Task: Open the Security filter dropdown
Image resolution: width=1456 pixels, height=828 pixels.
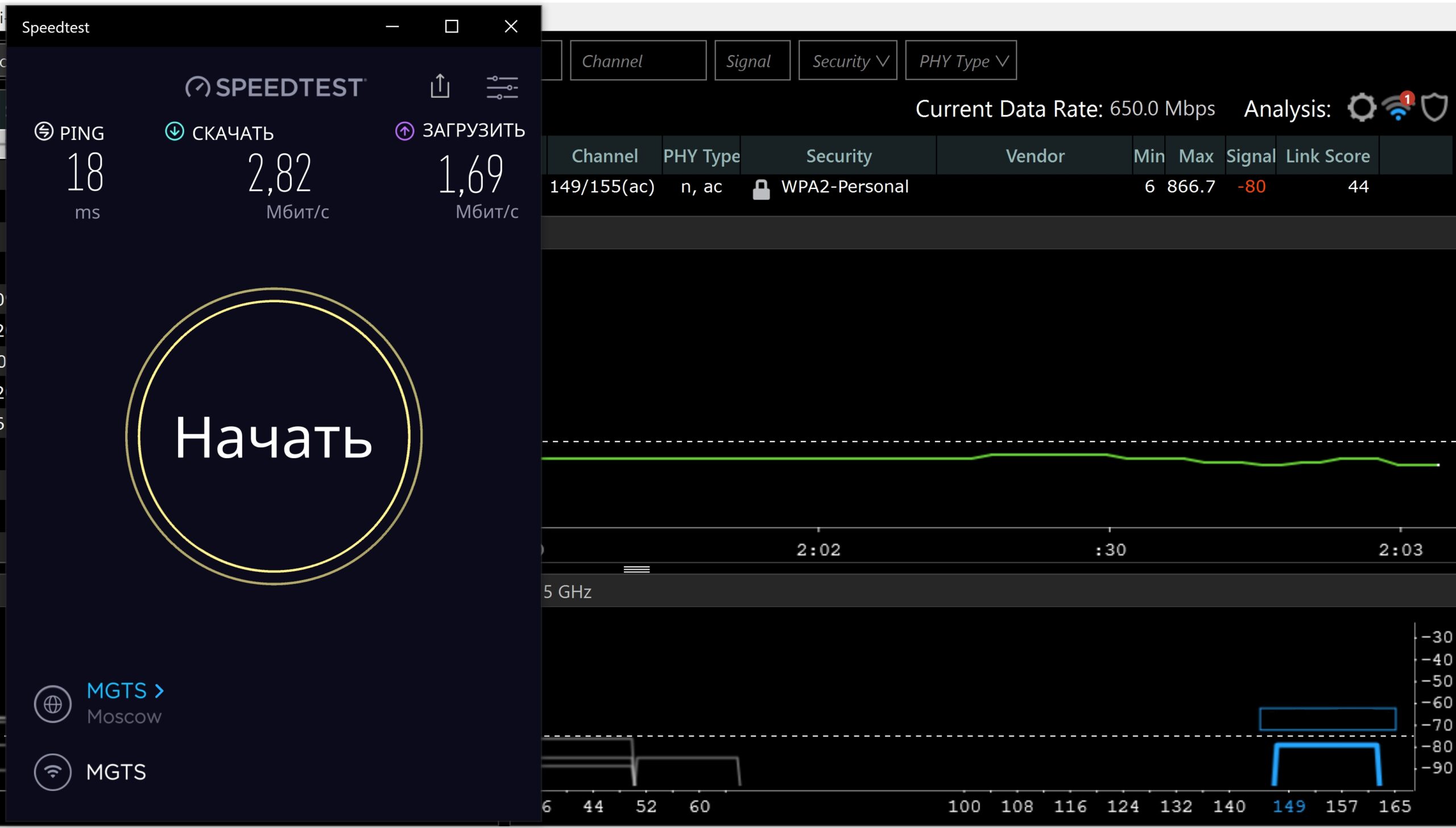Action: pyautogui.click(x=847, y=60)
